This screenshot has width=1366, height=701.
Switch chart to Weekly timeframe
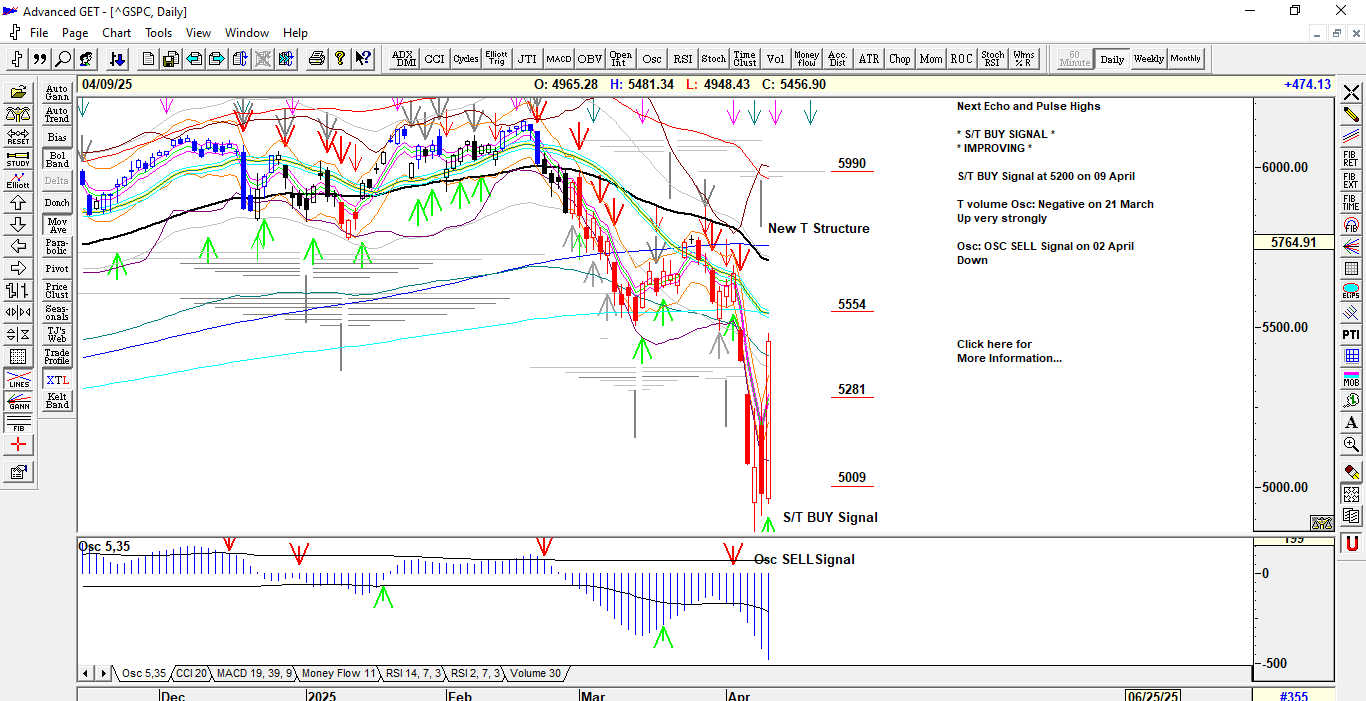pos(1148,59)
